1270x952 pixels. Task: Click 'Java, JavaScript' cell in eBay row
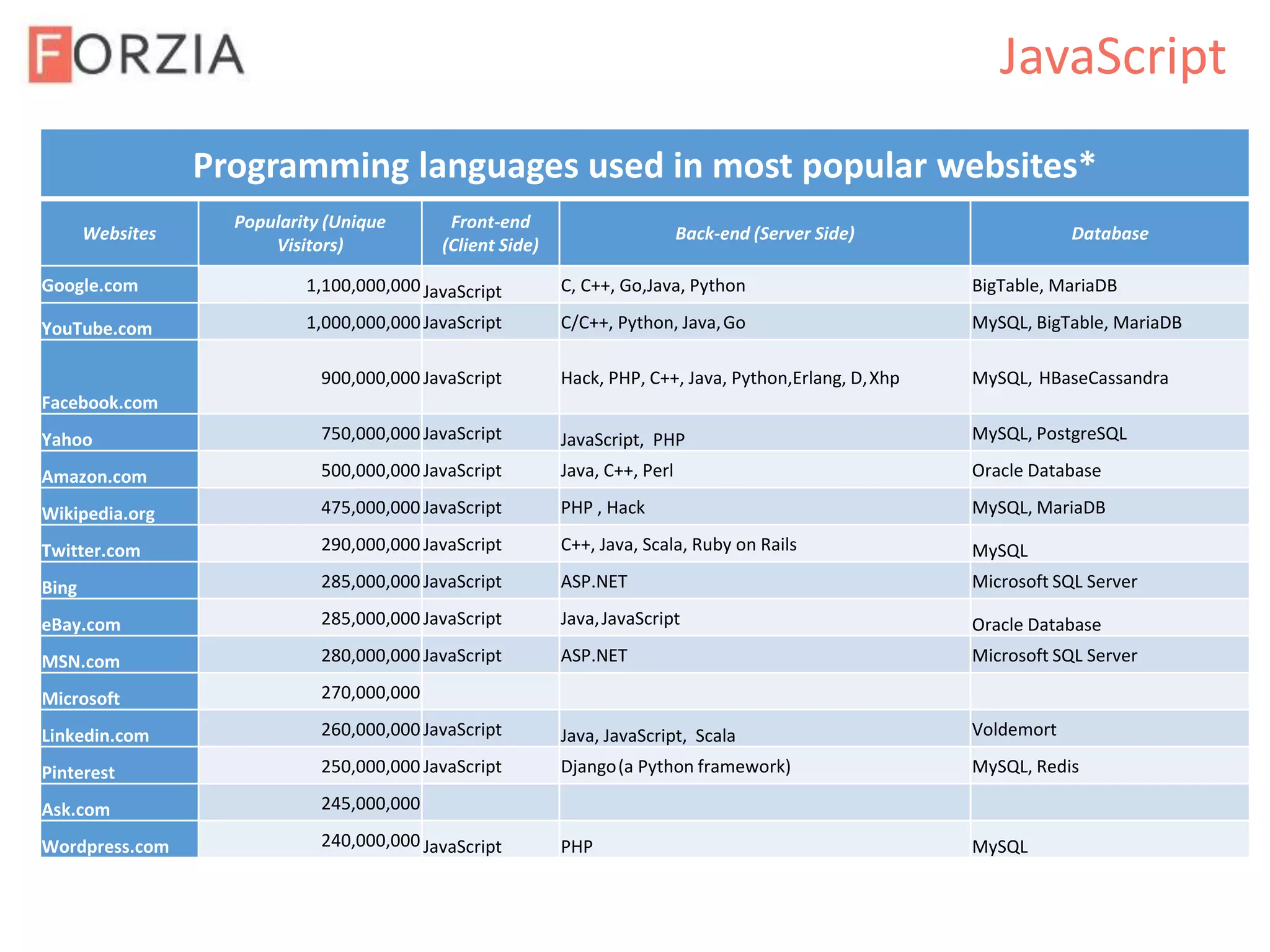(620, 619)
